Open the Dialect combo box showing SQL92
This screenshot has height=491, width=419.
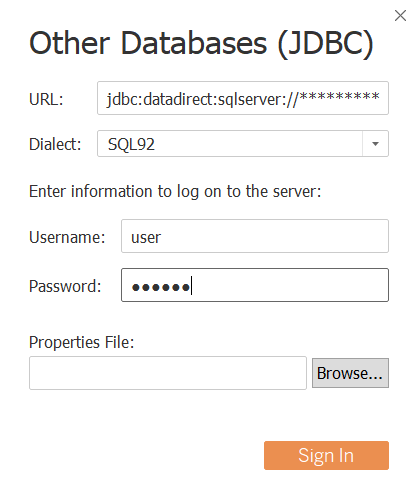point(243,144)
